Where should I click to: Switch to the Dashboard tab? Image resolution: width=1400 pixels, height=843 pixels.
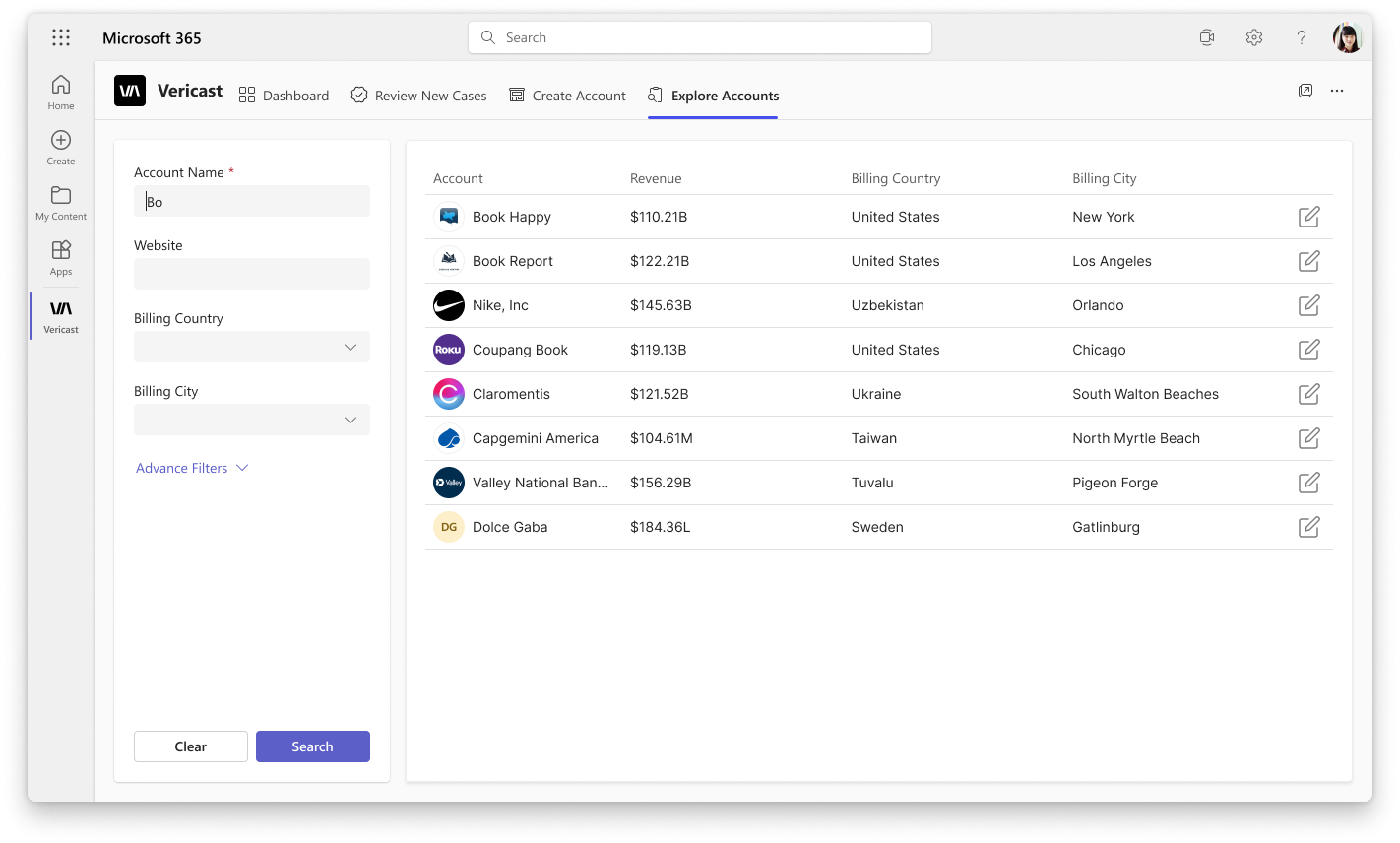pos(284,96)
